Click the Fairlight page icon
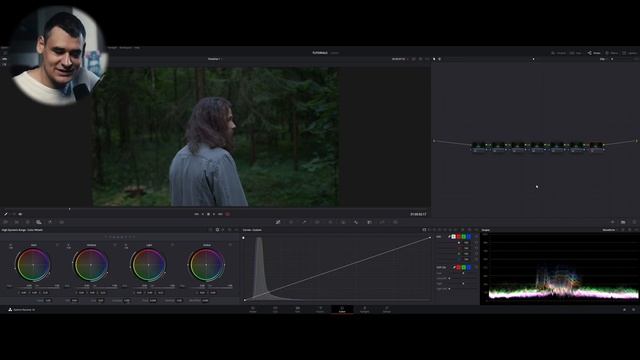The width and height of the screenshot is (640, 360). coord(364,309)
